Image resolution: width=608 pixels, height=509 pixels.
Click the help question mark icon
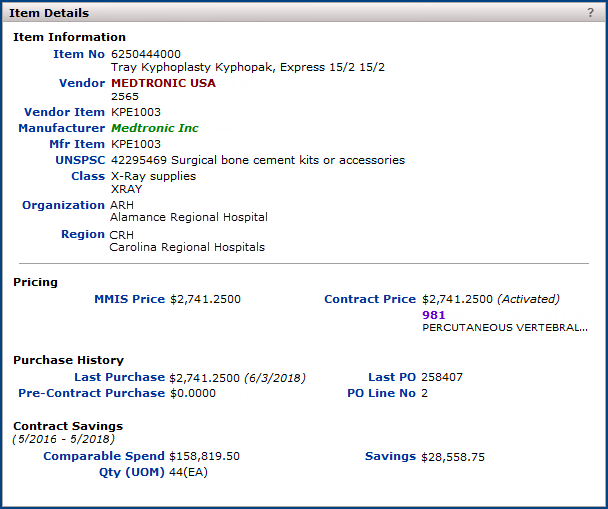point(590,13)
